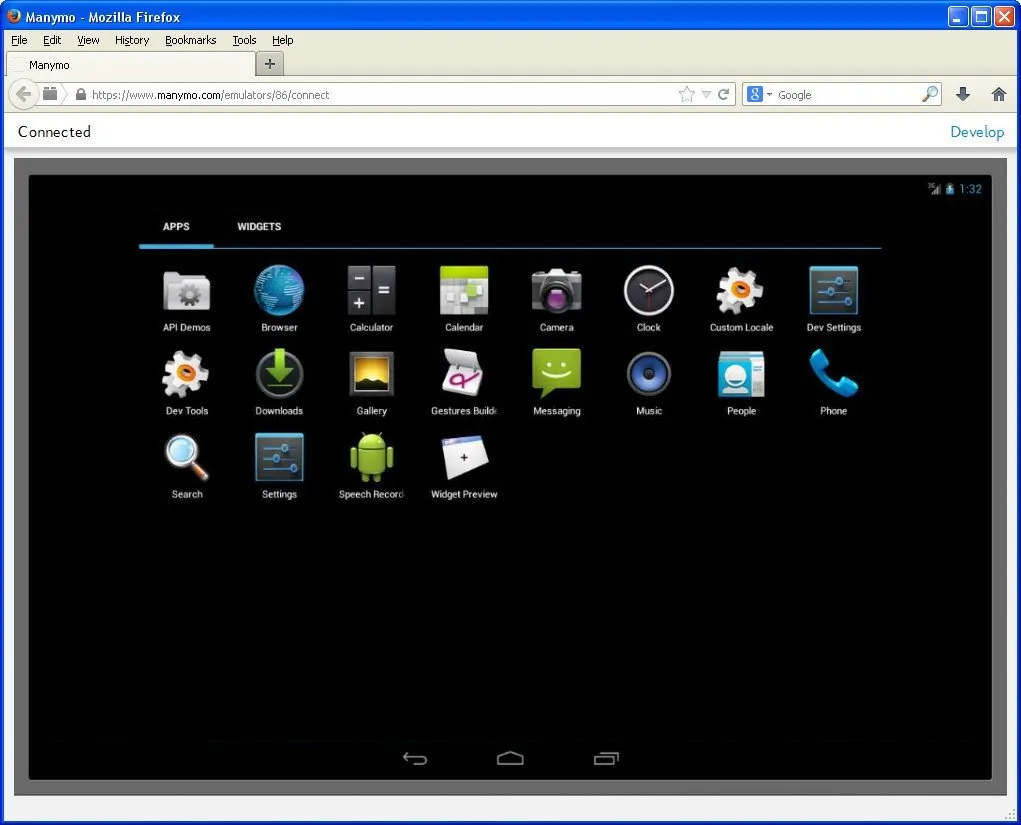Click the emulator clock showing 1:32
This screenshot has width=1021, height=825.
970,189
